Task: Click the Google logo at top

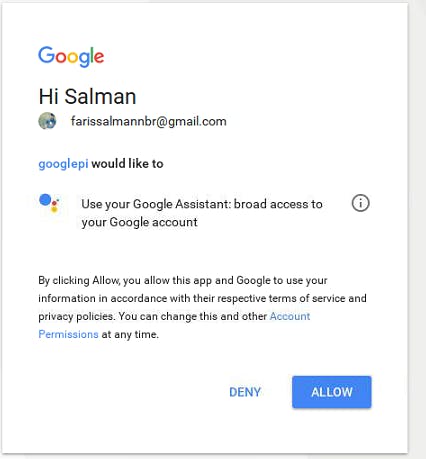Action: click(71, 56)
